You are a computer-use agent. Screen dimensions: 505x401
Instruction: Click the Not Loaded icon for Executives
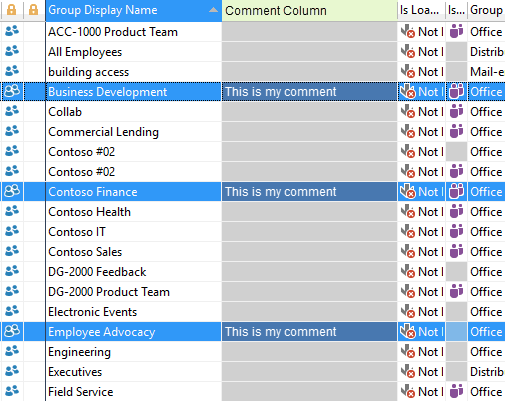click(408, 372)
